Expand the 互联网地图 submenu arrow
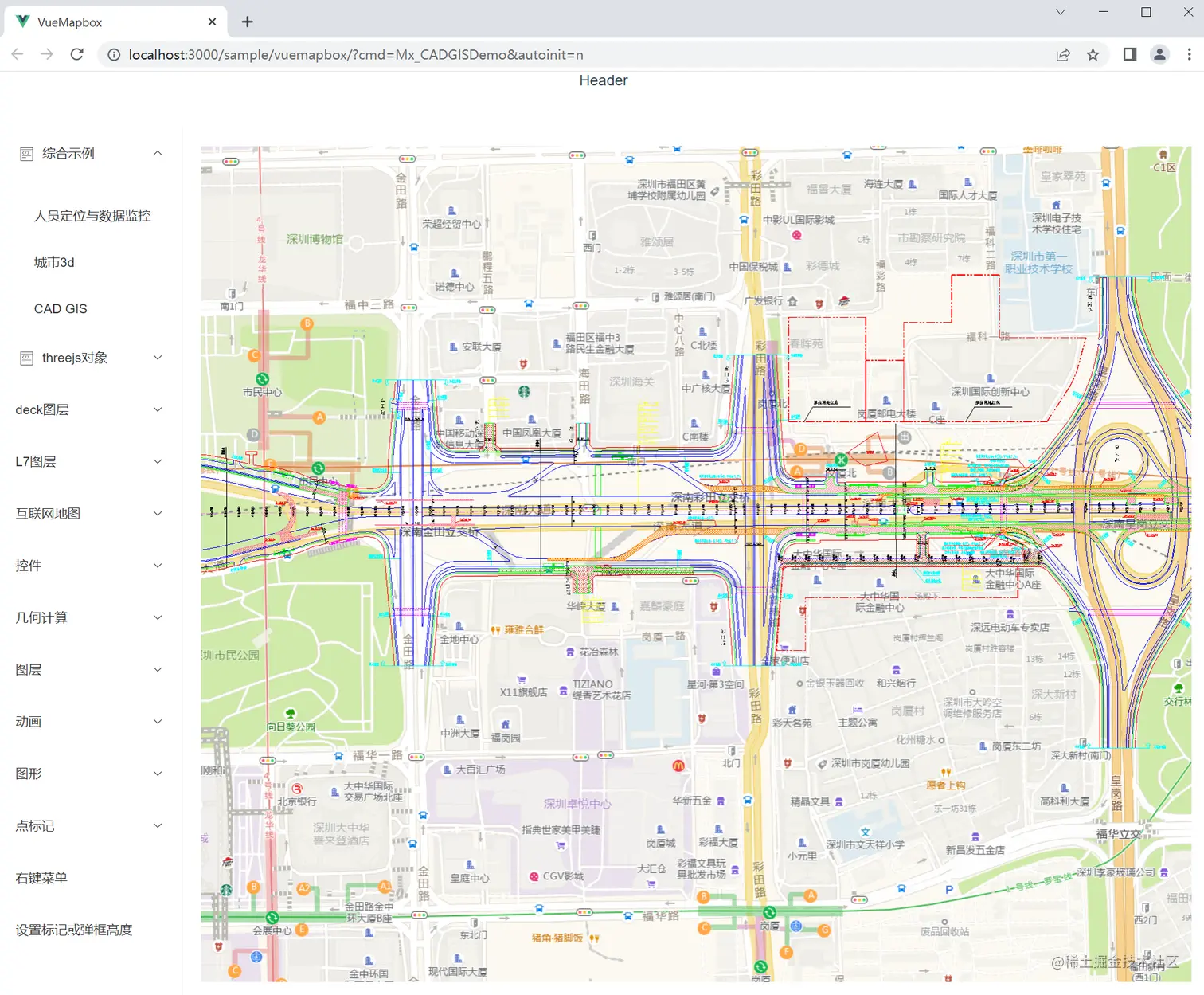The width and height of the screenshot is (1204, 995). [x=158, y=514]
